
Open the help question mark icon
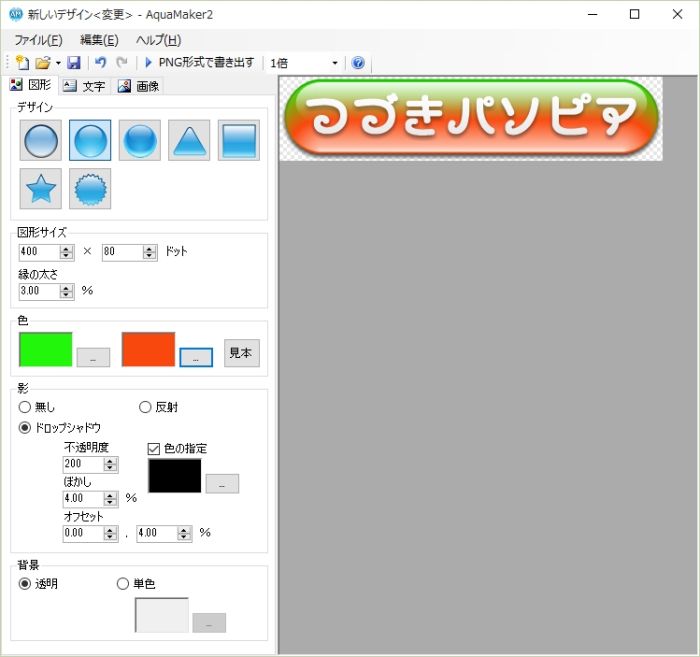[x=358, y=63]
